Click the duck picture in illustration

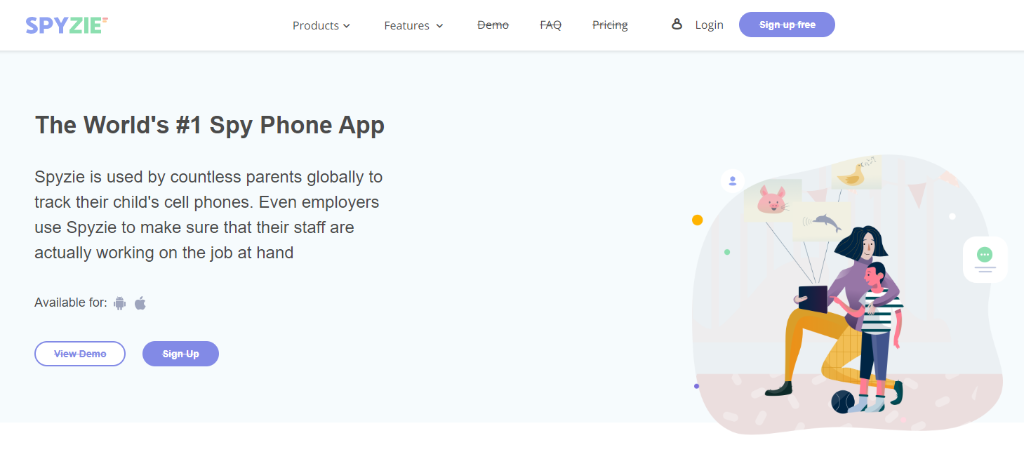(x=856, y=172)
